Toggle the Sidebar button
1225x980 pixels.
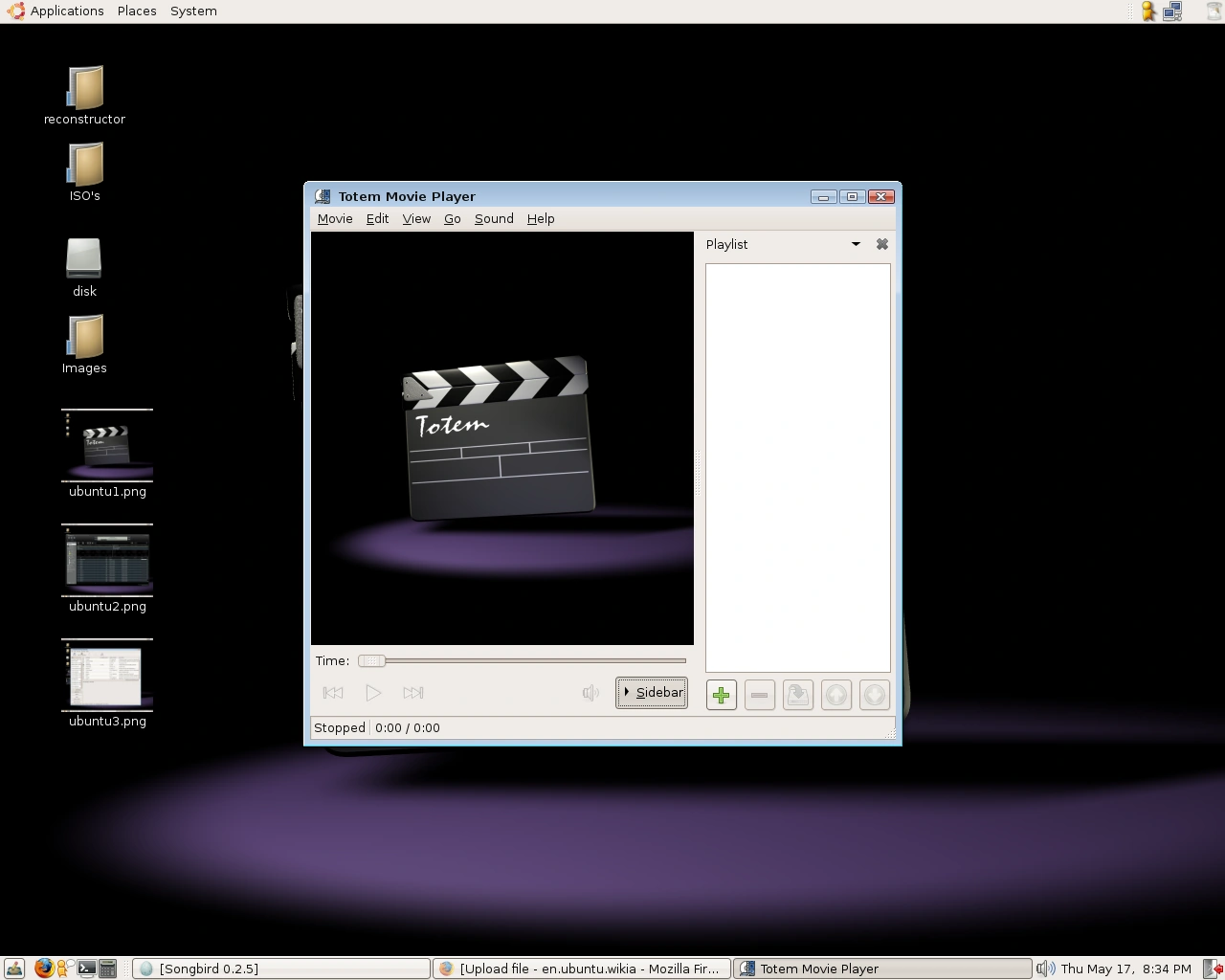pyautogui.click(x=652, y=693)
